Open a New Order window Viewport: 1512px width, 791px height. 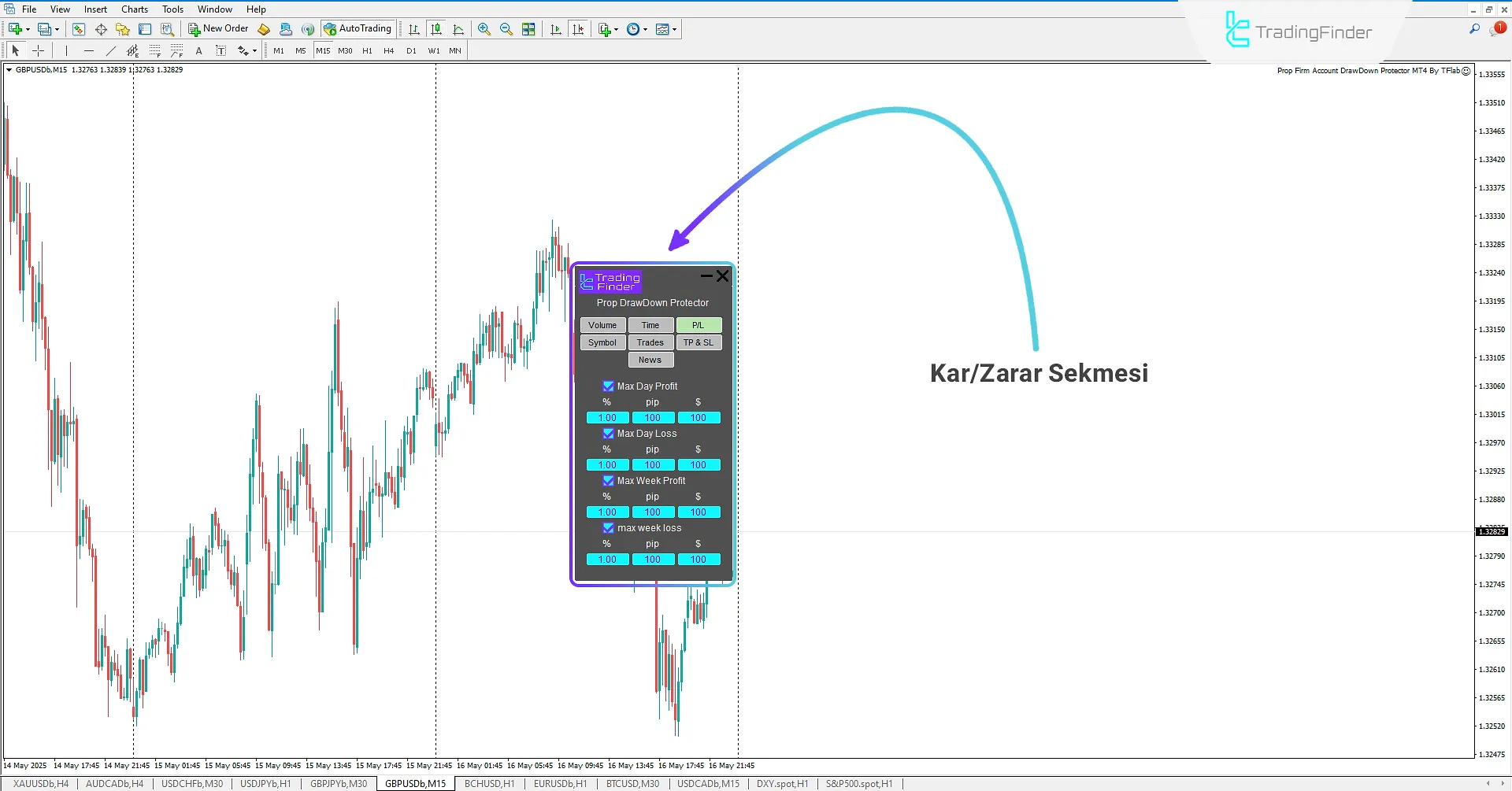point(218,28)
